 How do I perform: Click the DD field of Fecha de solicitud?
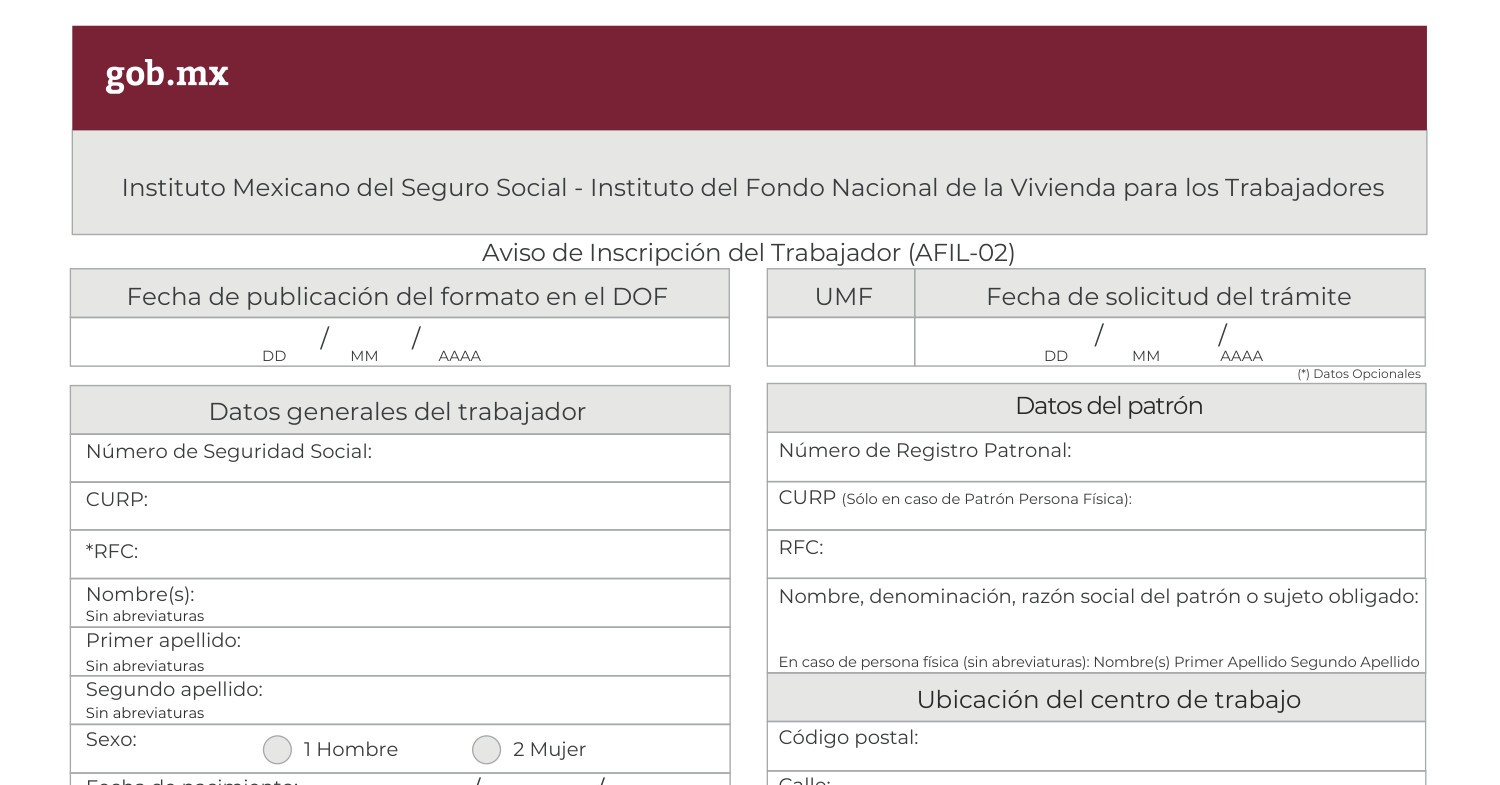[x=1056, y=340]
